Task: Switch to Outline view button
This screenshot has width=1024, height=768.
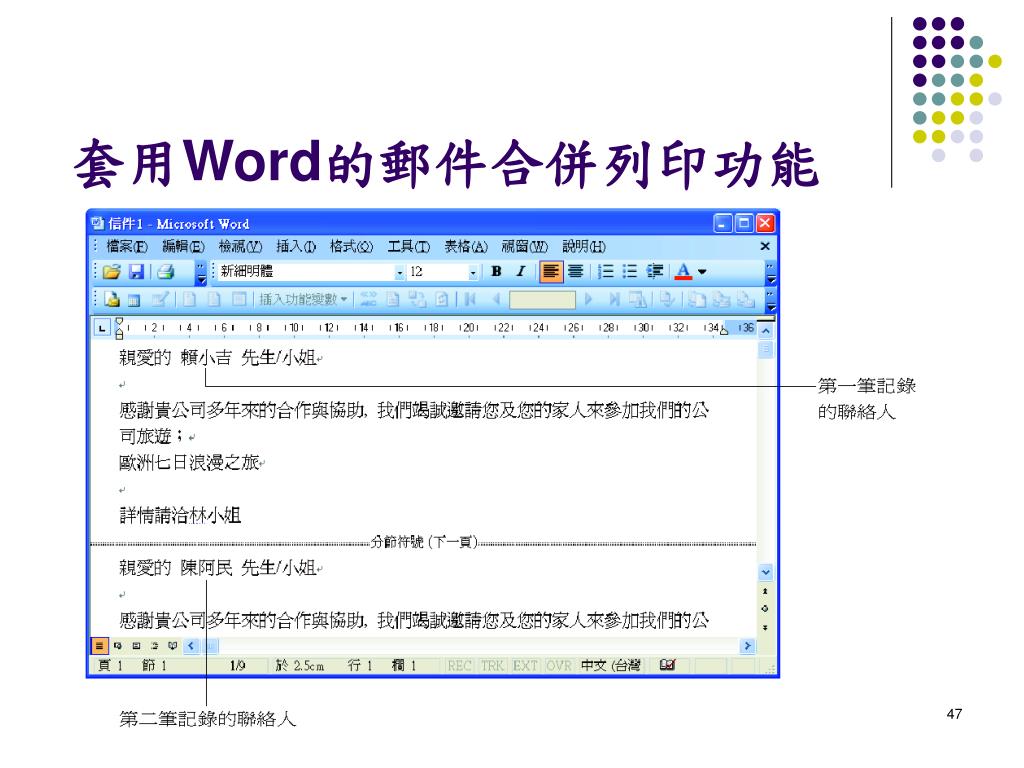Action: [x=154, y=646]
